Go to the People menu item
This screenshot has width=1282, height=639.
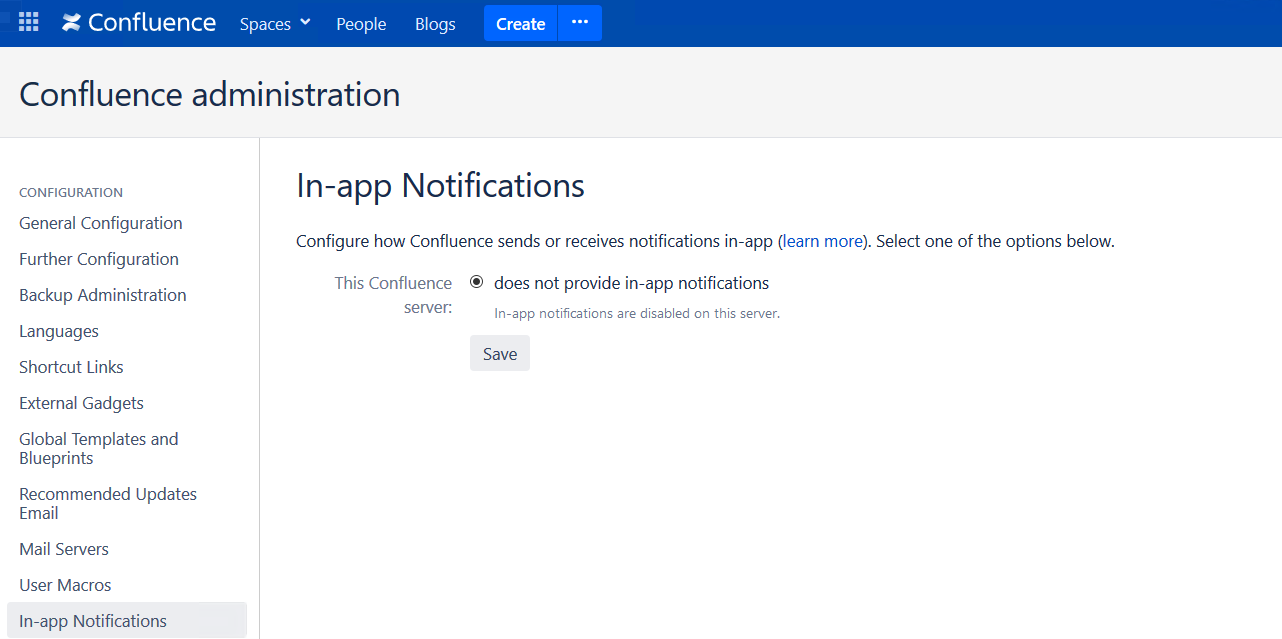point(361,24)
